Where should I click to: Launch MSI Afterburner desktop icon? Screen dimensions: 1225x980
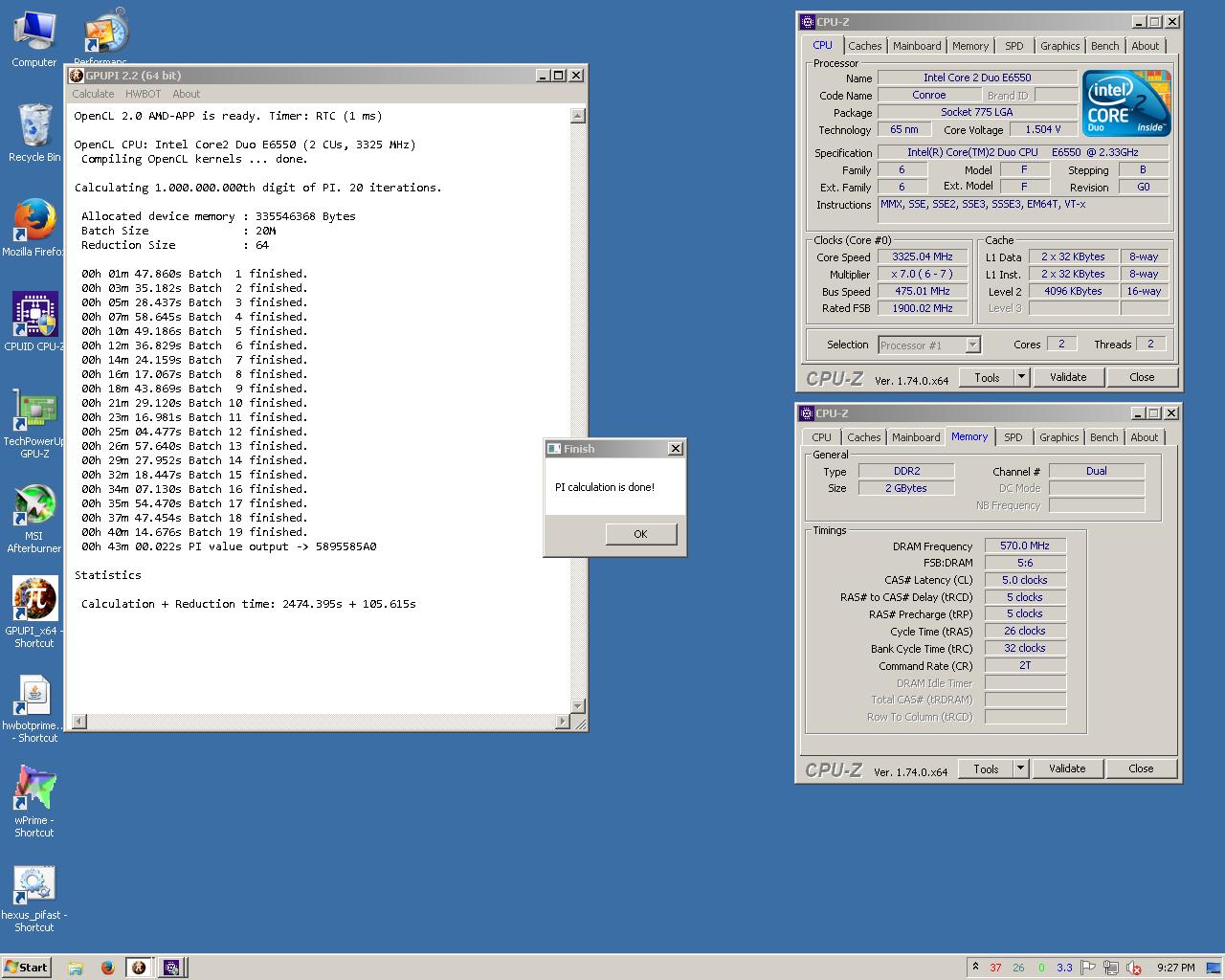(x=33, y=518)
